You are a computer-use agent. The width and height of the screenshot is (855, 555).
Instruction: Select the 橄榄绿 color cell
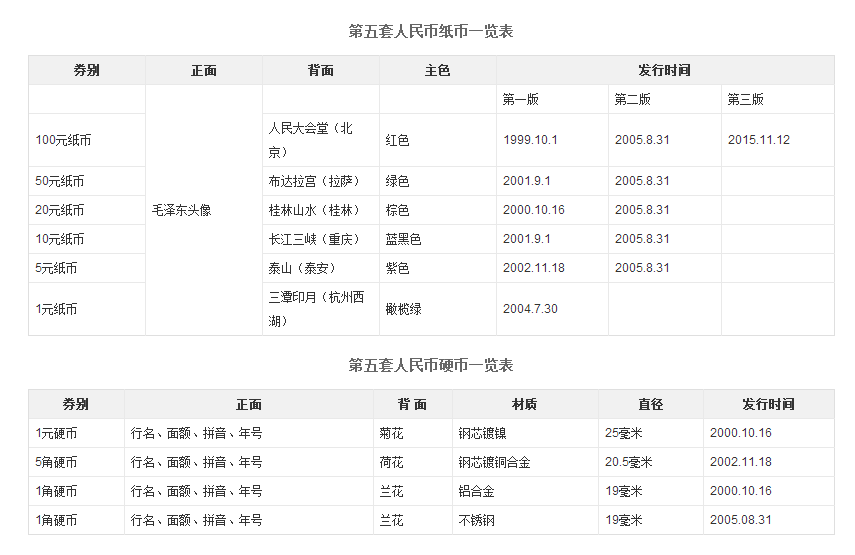click(404, 309)
